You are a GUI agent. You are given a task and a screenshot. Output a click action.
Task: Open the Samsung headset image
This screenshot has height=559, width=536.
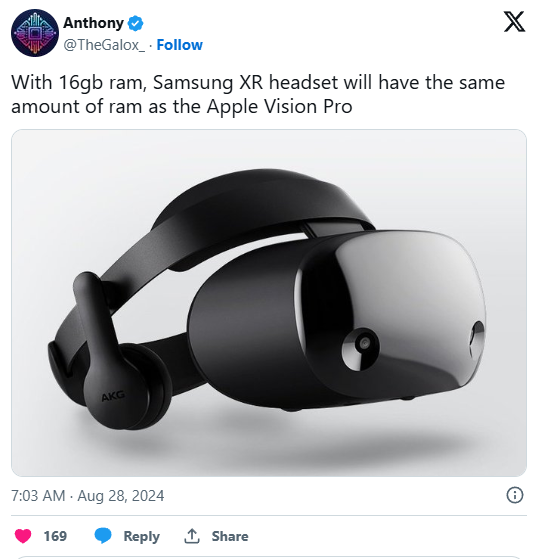269,303
